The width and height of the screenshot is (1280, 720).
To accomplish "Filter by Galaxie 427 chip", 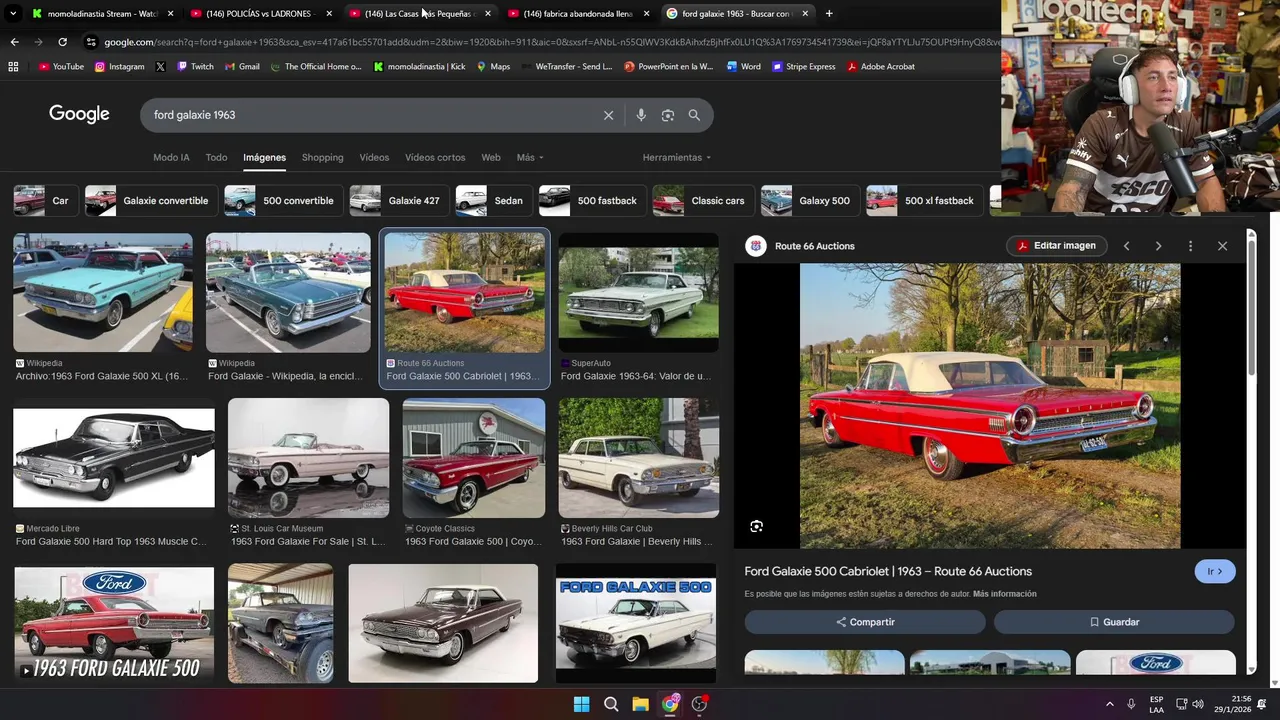I will pos(398,201).
